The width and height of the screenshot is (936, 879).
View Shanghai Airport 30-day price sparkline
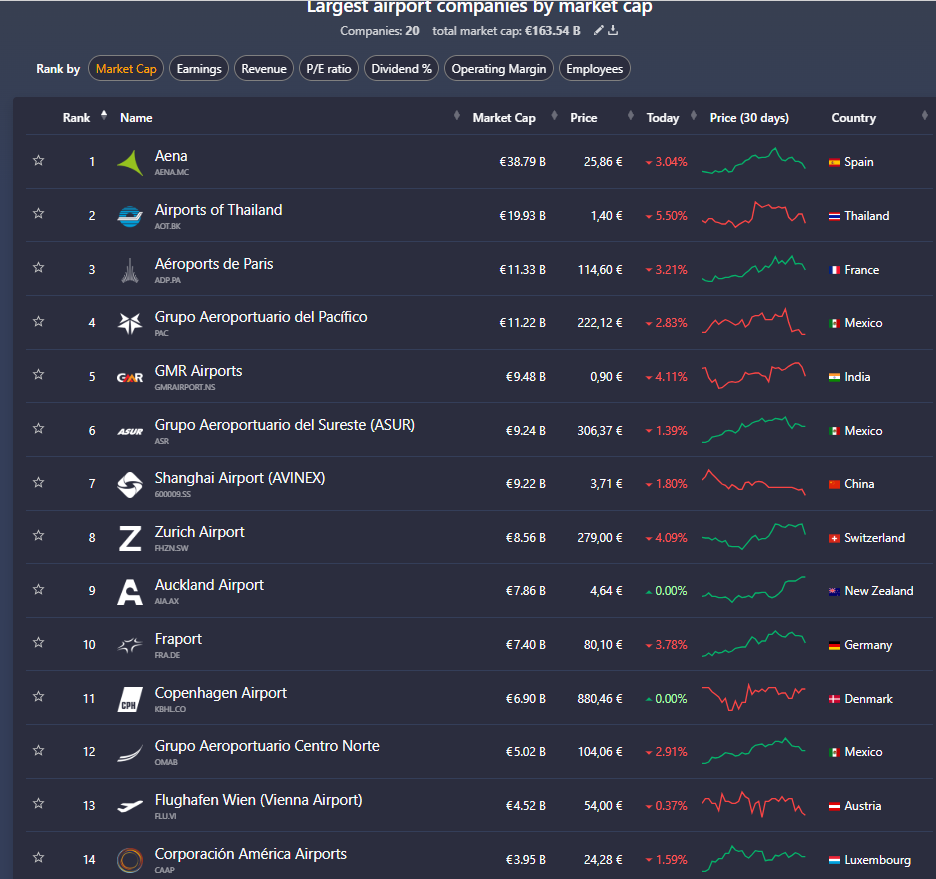pos(754,483)
